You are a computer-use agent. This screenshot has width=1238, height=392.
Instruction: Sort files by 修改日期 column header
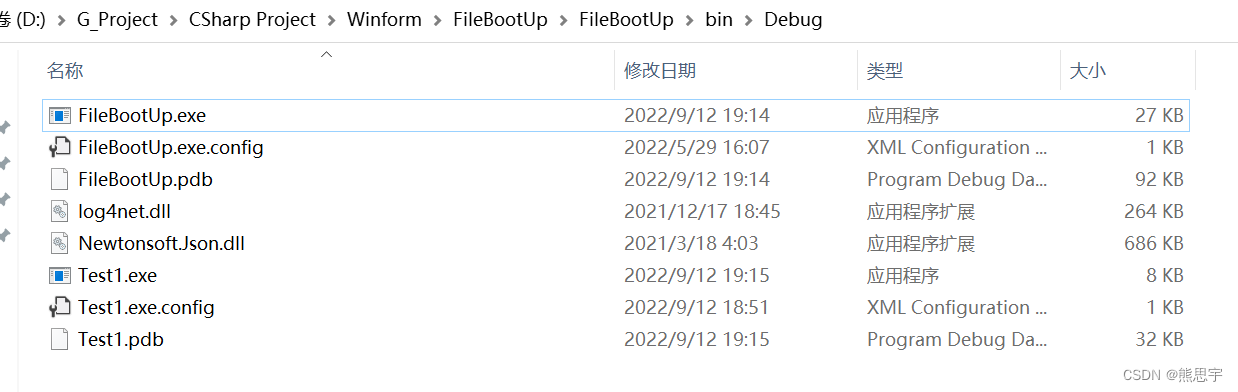[660, 71]
